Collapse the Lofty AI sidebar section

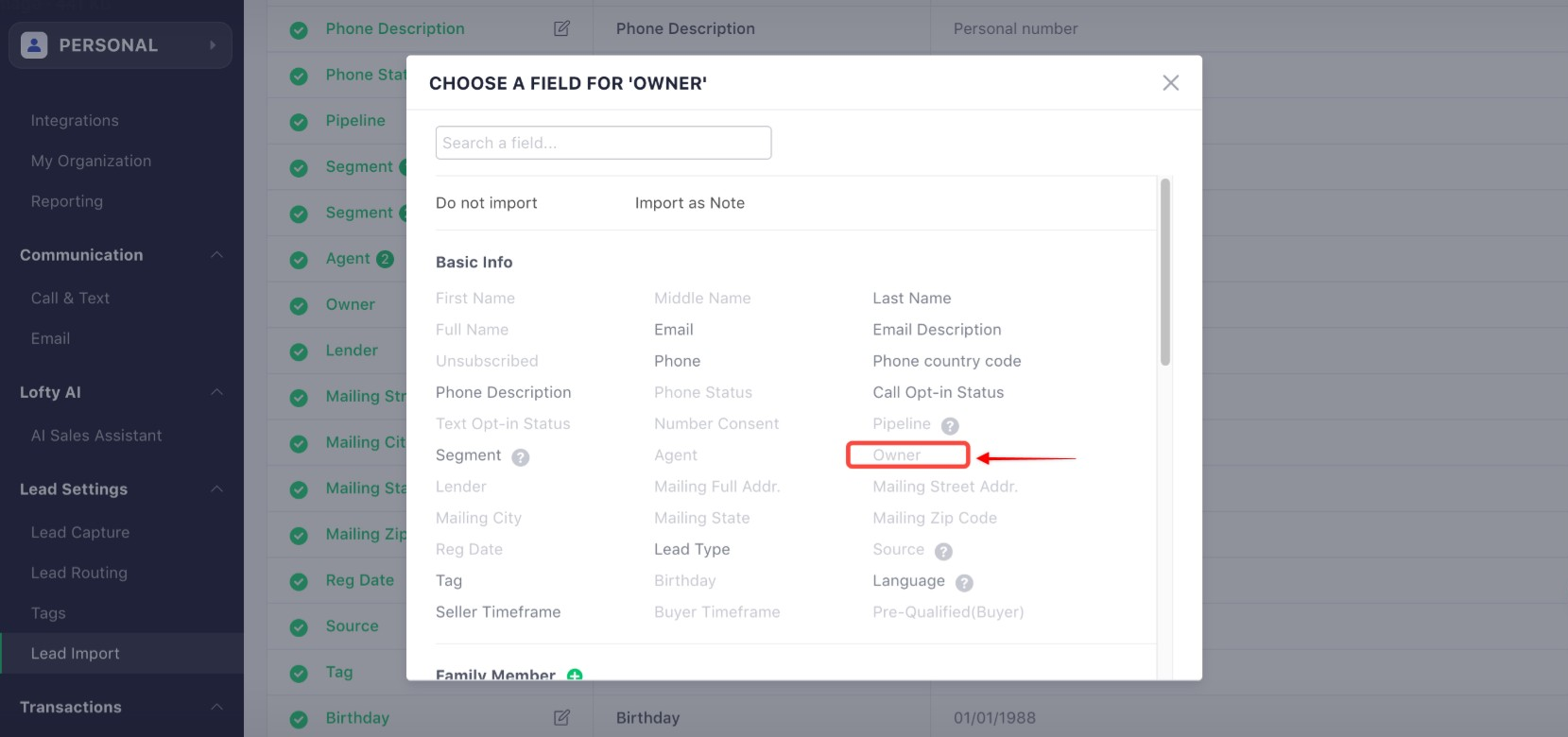pos(216,392)
